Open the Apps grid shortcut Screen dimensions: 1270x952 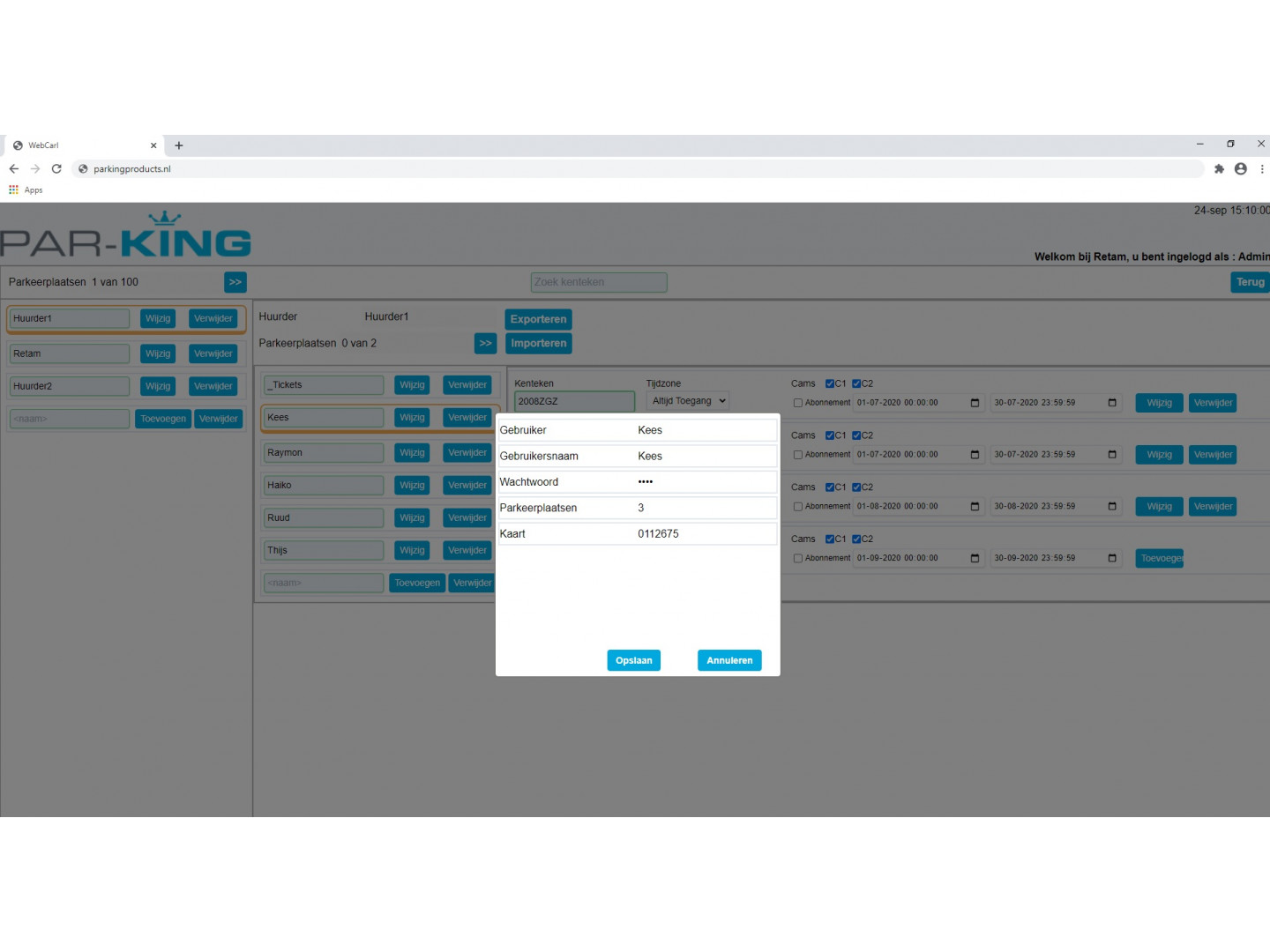tap(26, 190)
